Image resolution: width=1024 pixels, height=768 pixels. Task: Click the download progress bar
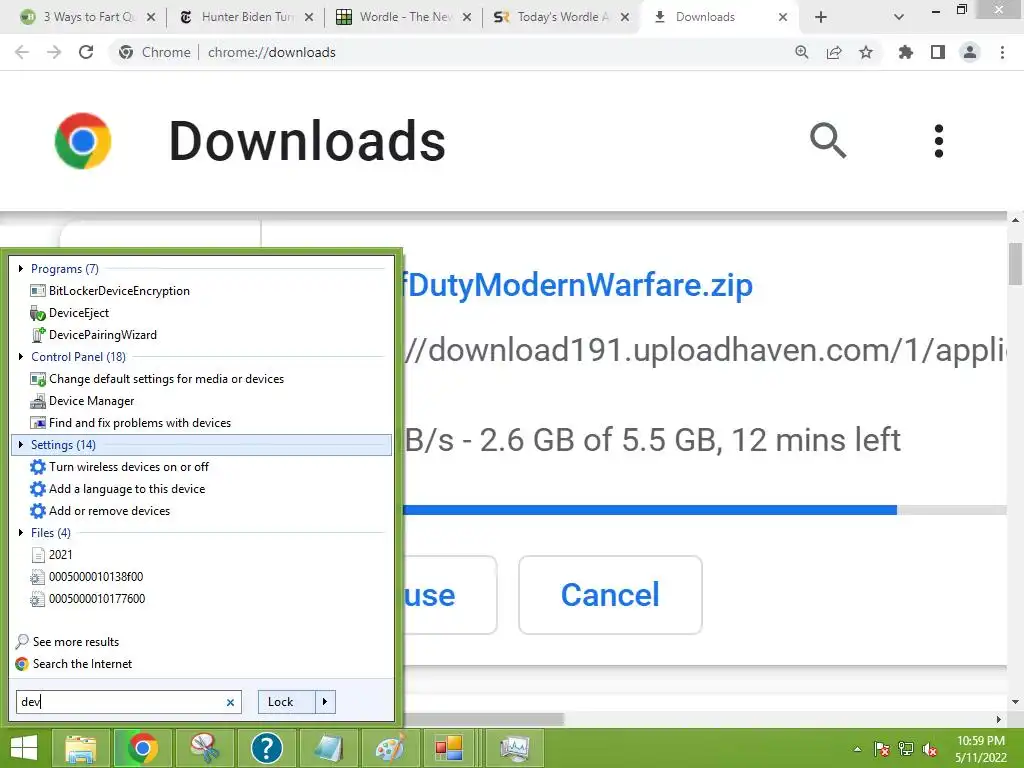(705, 510)
